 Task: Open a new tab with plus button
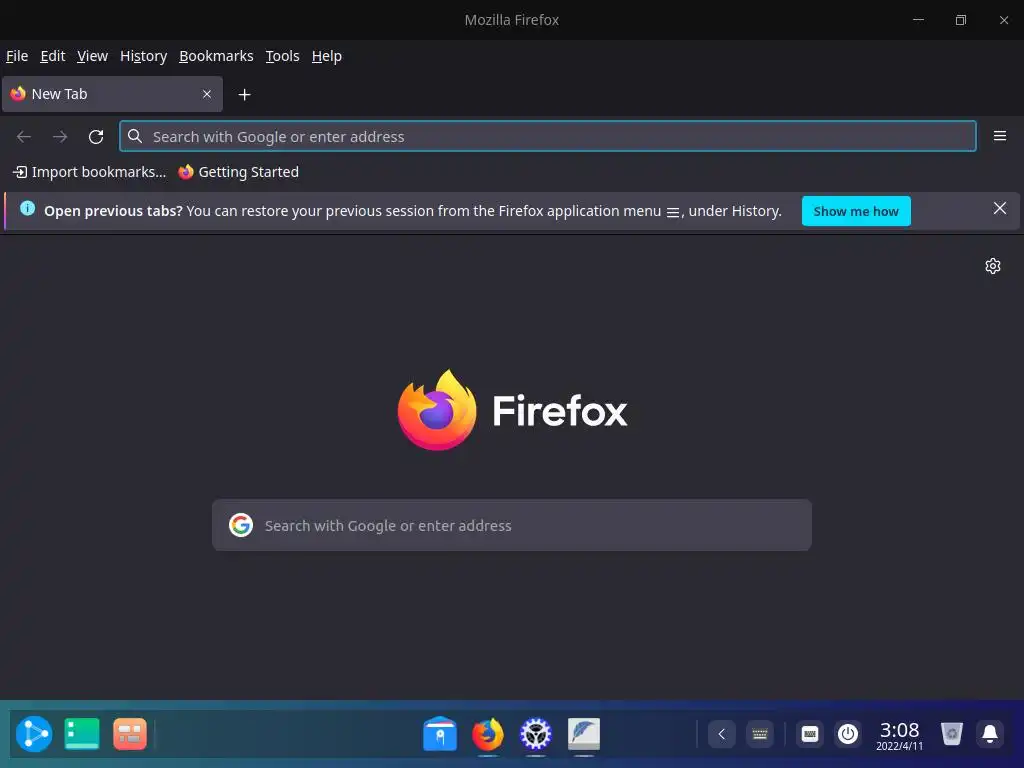(x=244, y=95)
